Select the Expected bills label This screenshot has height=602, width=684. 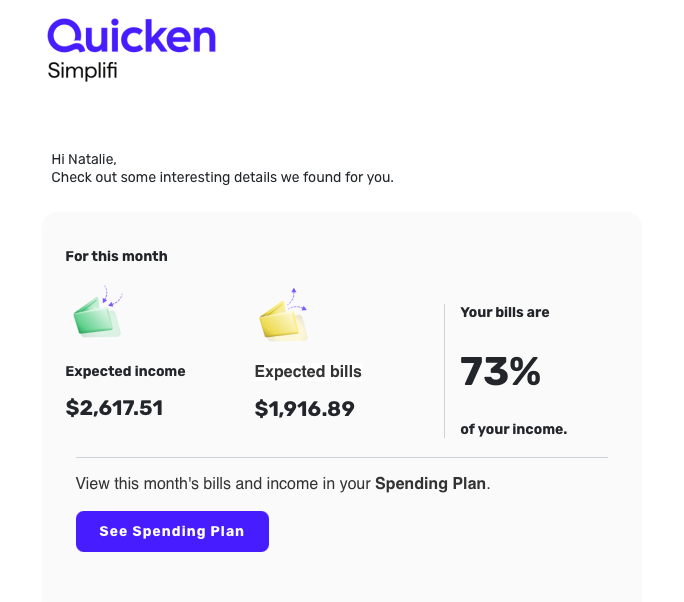click(308, 372)
